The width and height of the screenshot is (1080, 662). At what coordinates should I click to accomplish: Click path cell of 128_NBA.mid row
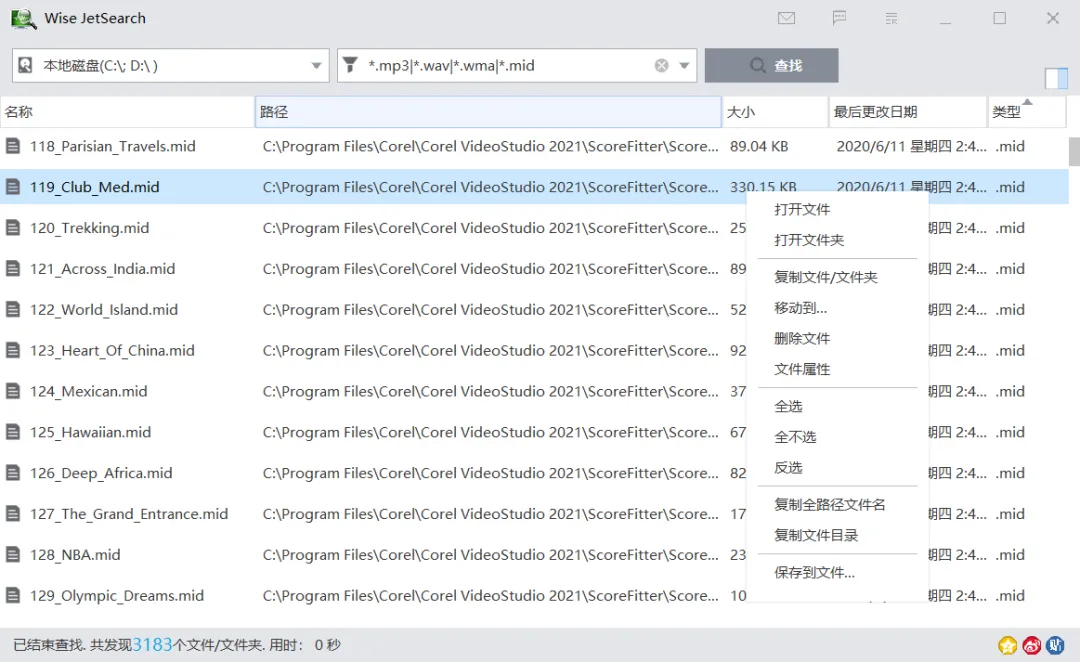pyautogui.click(x=490, y=555)
